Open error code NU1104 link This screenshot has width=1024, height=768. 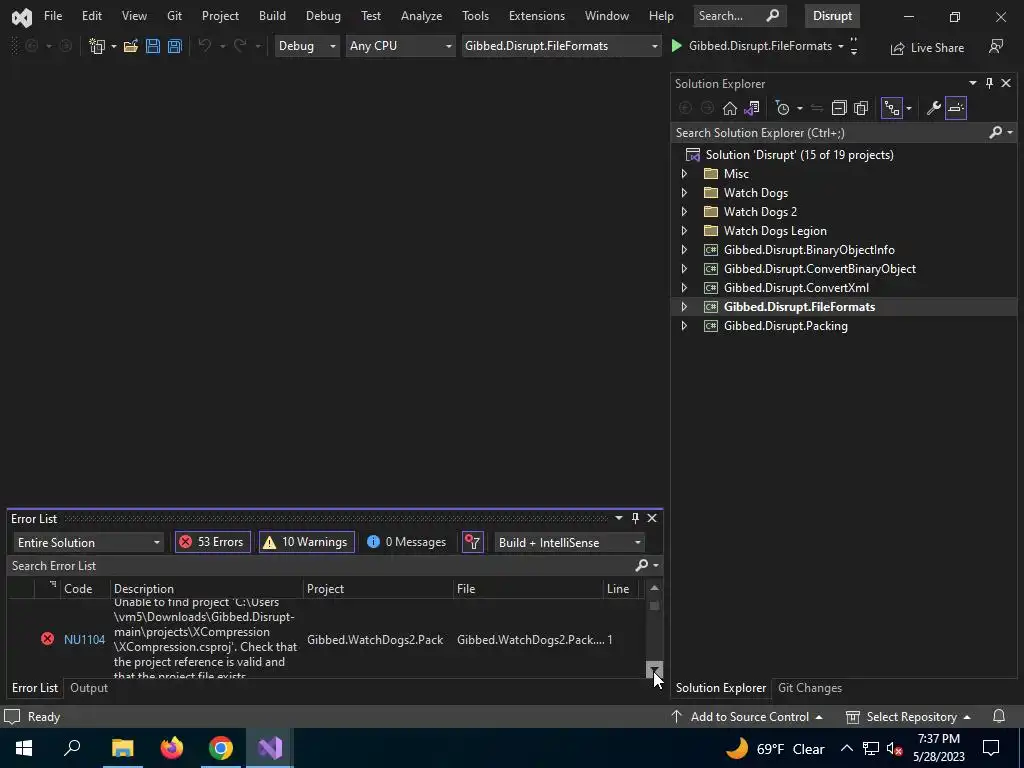point(84,639)
